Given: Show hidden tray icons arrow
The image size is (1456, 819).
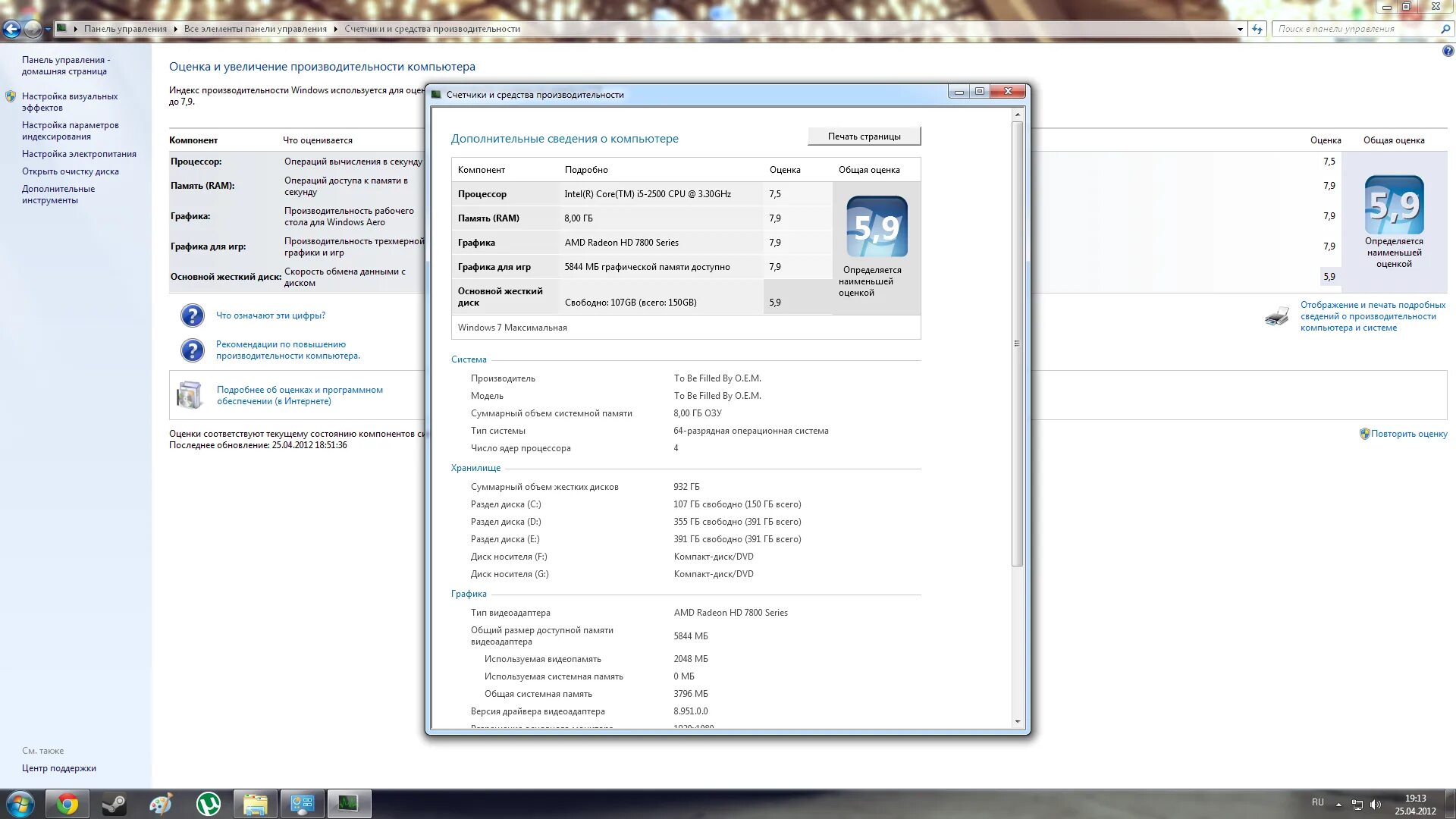Looking at the screenshot, I should tap(1338, 805).
